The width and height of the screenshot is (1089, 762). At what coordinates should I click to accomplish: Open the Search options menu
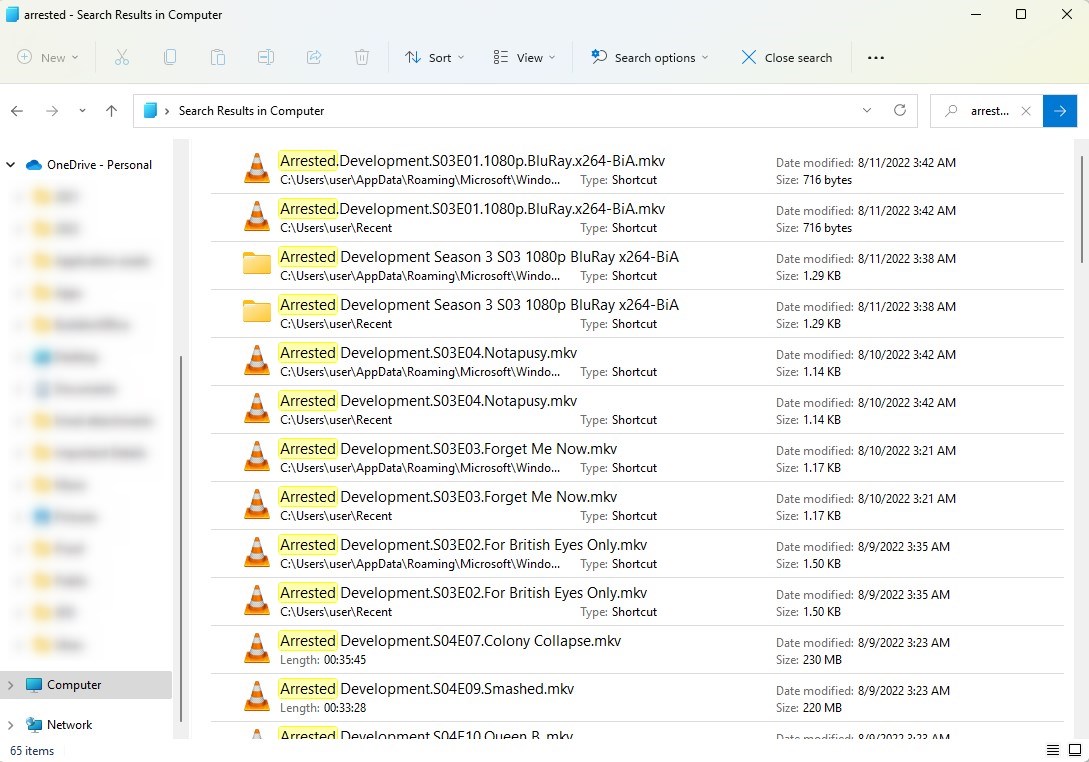(648, 57)
